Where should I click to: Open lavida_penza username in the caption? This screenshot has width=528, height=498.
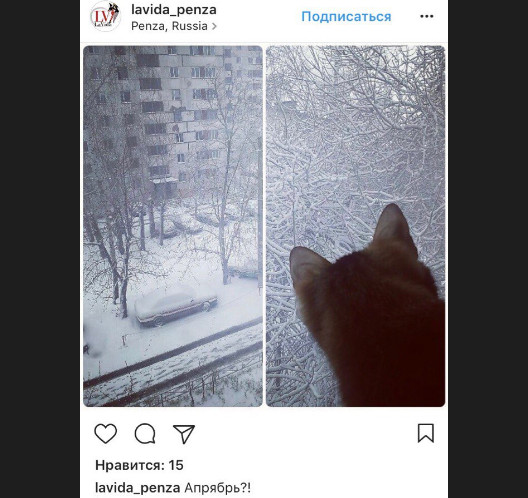pyautogui.click(x=137, y=487)
